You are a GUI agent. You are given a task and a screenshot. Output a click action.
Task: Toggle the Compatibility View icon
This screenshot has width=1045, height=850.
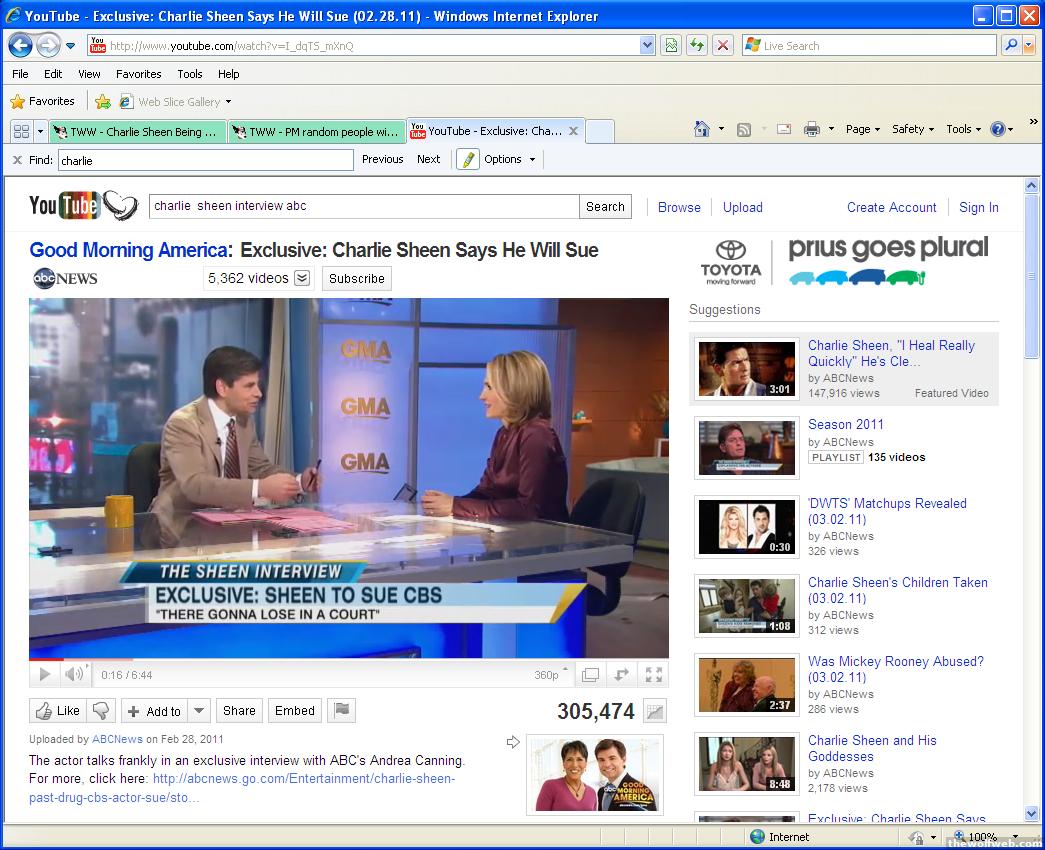[x=671, y=45]
